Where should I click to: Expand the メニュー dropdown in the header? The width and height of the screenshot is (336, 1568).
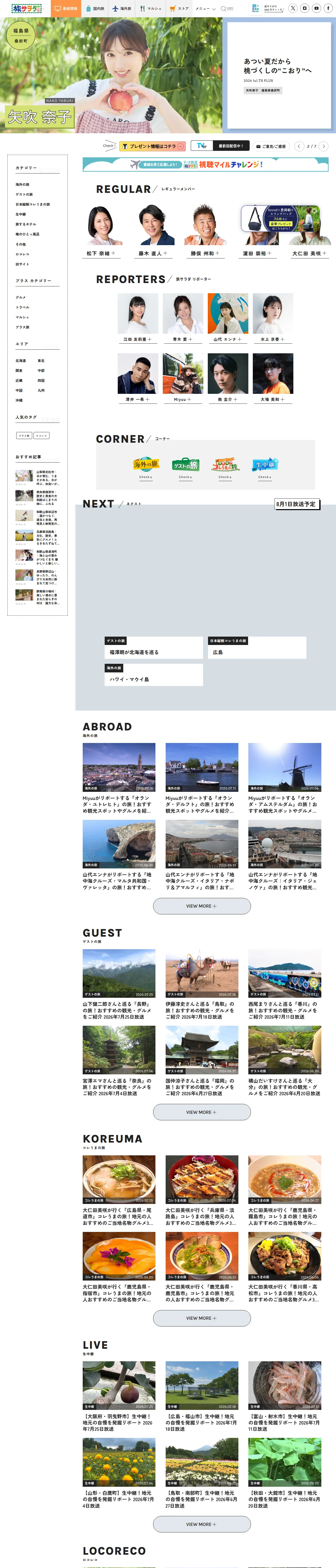pyautogui.click(x=205, y=9)
